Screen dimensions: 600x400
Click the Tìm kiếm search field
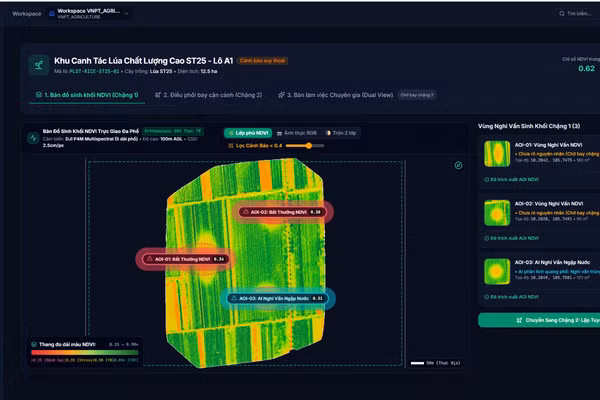tap(578, 13)
